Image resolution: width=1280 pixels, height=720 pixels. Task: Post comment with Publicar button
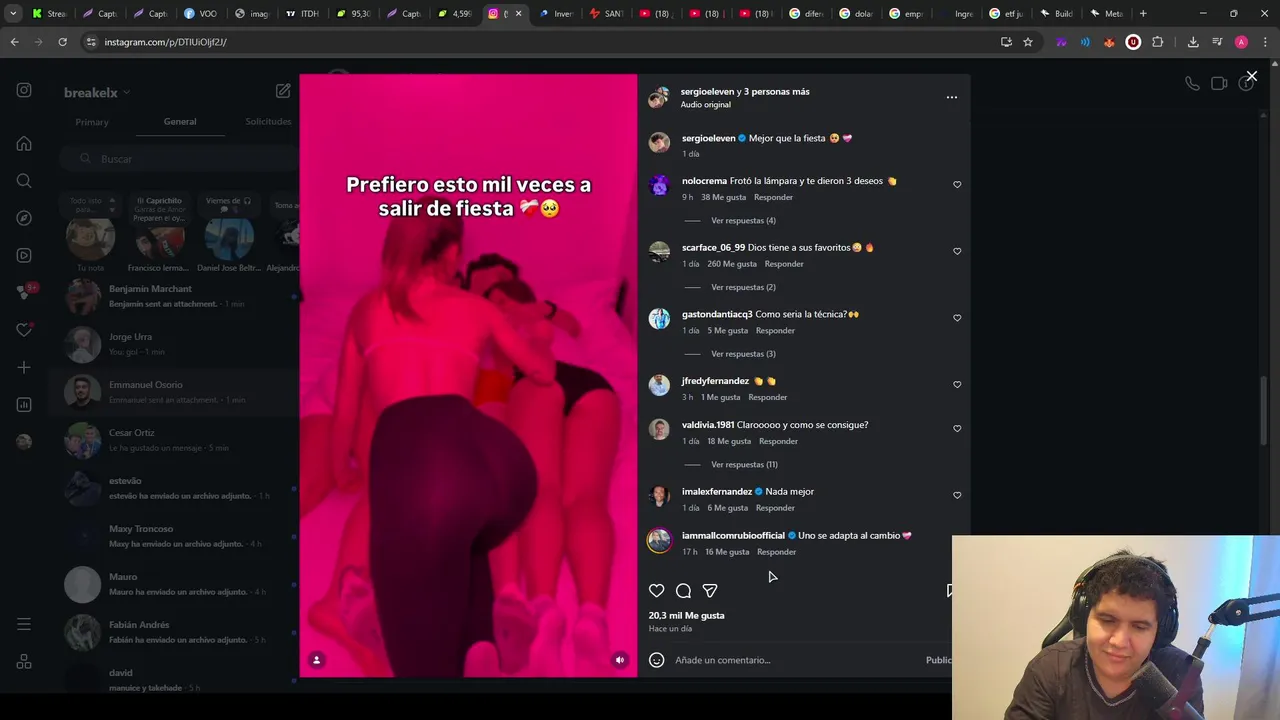pyautogui.click(x=938, y=660)
